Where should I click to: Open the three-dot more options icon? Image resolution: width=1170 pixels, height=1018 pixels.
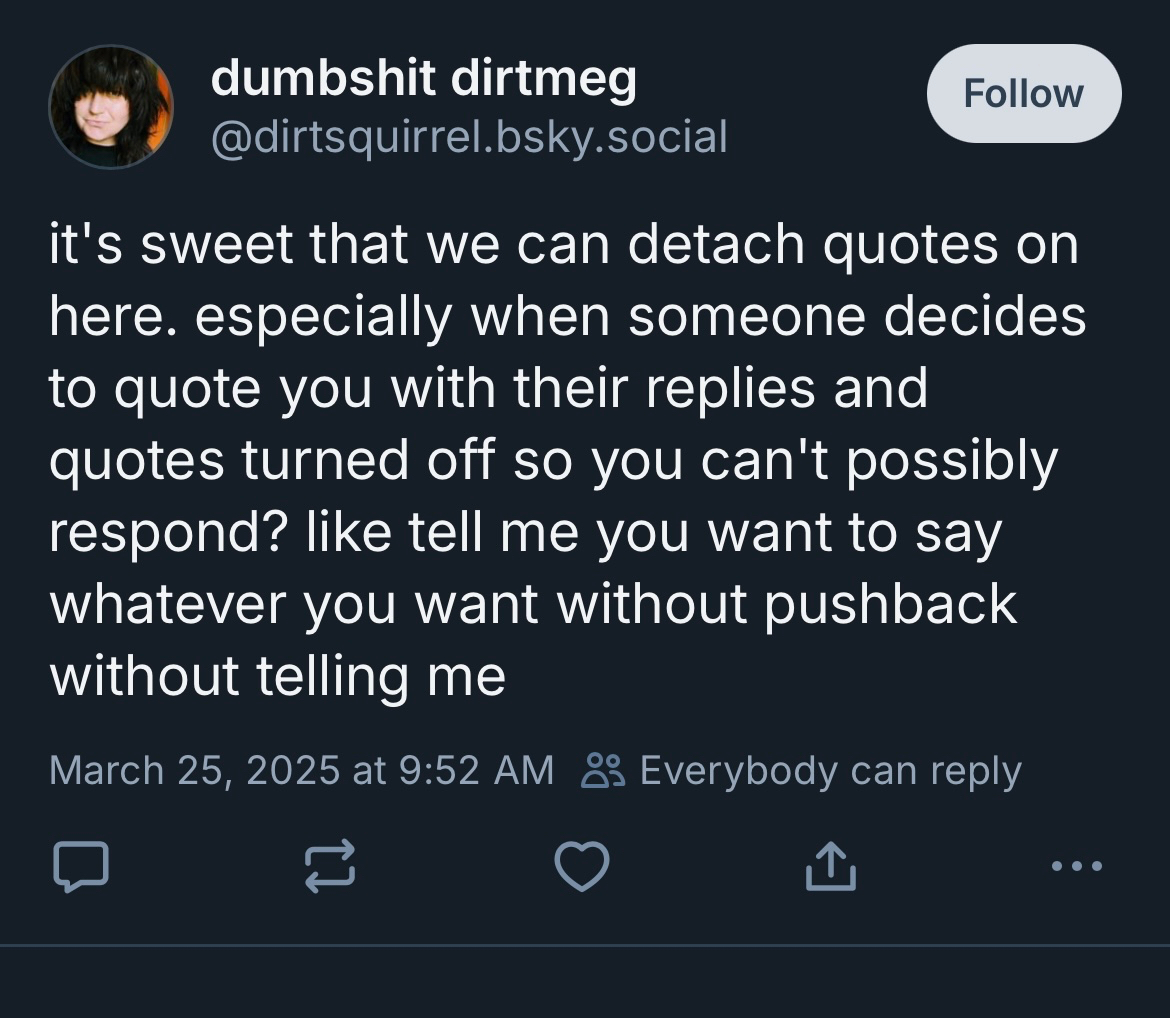(x=1078, y=866)
